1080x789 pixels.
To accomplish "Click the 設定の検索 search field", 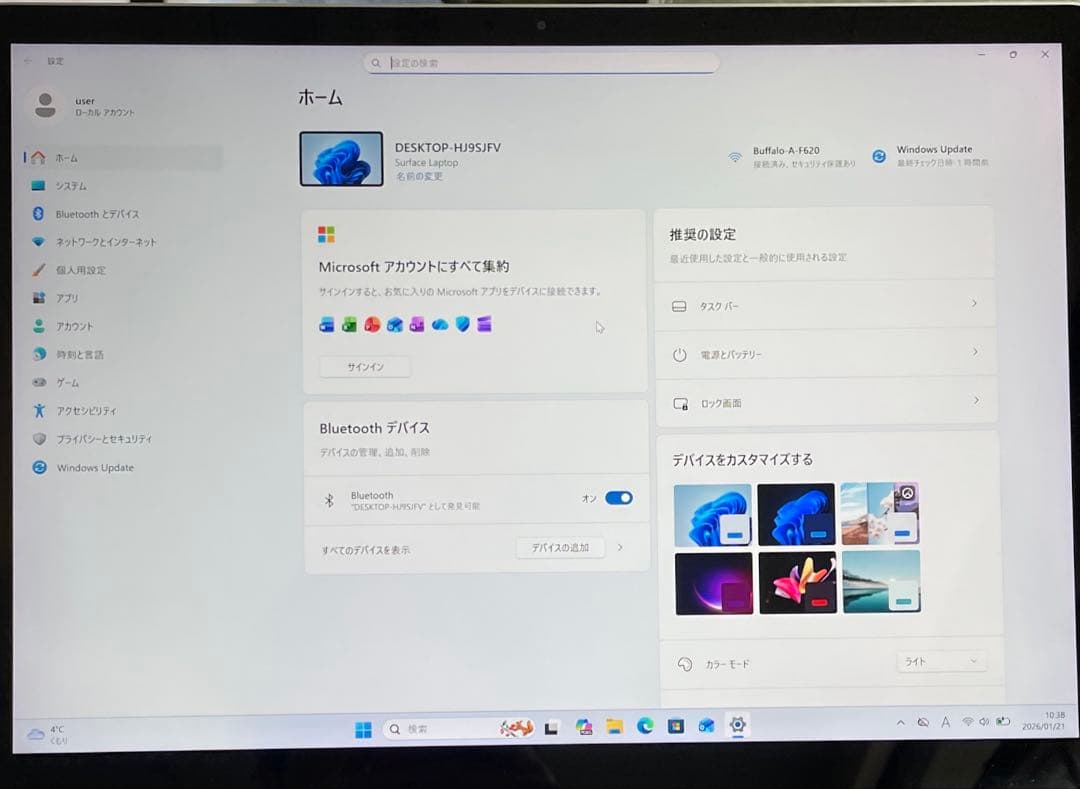I will point(545,63).
